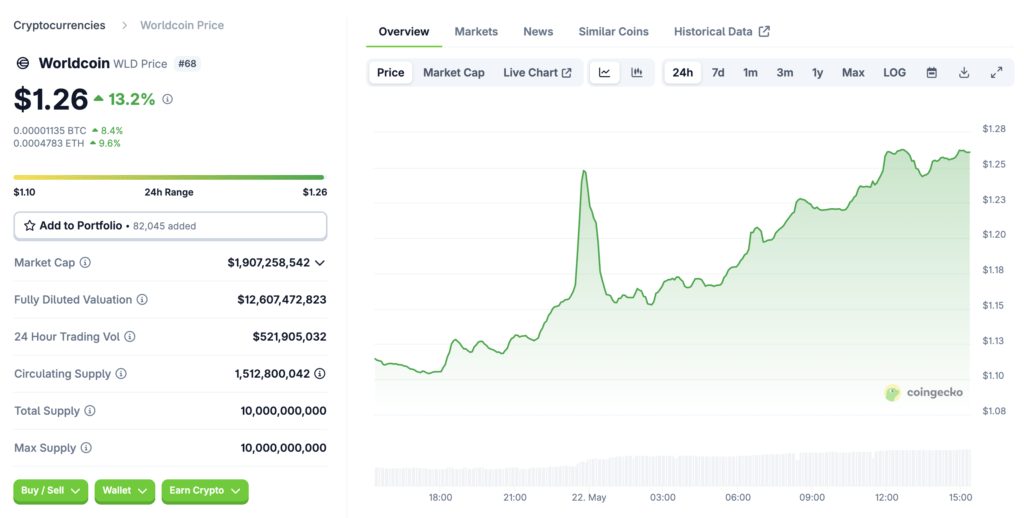The image size is (1024, 518).
Task: Click Add to Portfolio button
Action: pos(170,226)
